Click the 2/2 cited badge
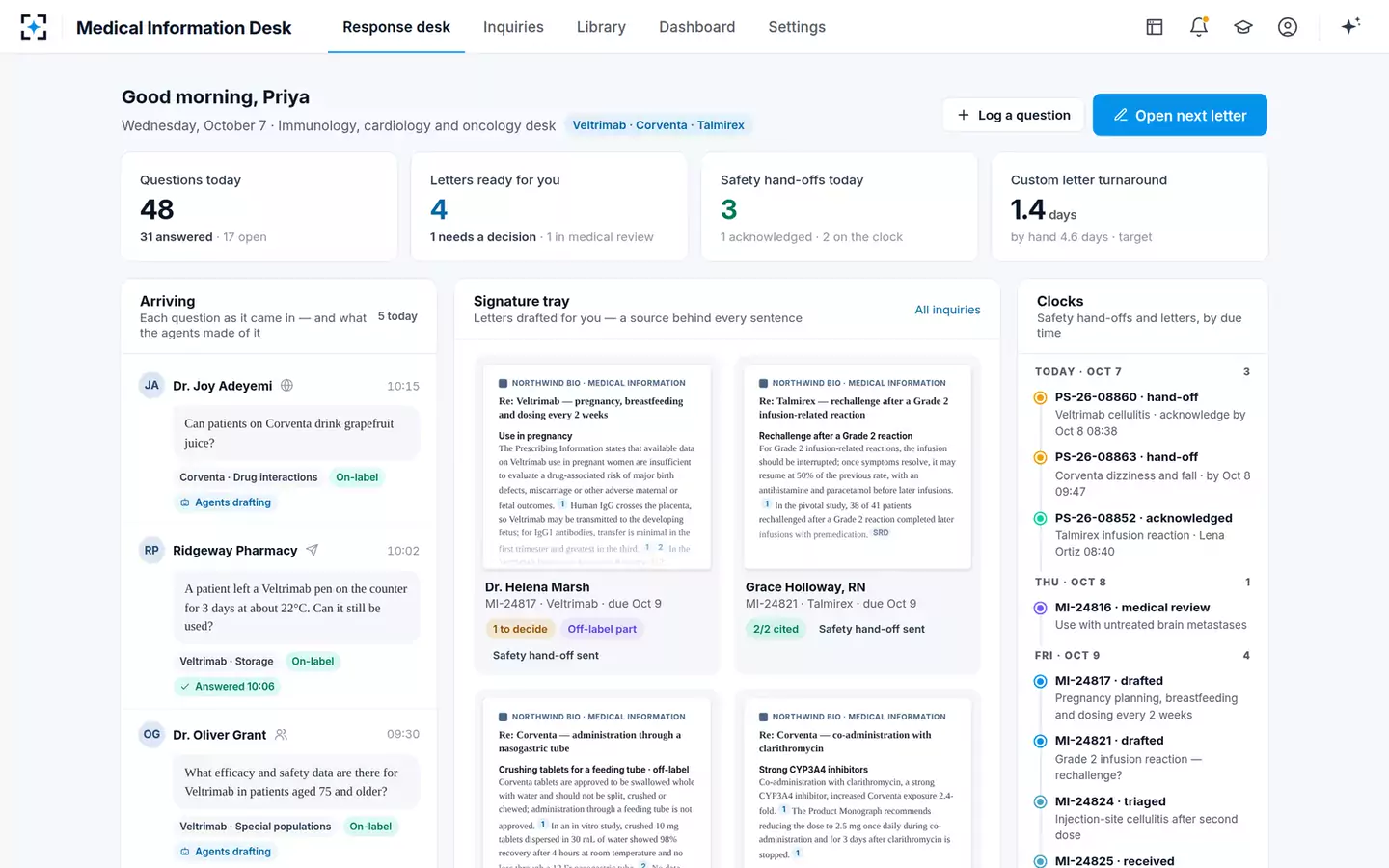The width and height of the screenshot is (1389, 868). click(x=776, y=629)
